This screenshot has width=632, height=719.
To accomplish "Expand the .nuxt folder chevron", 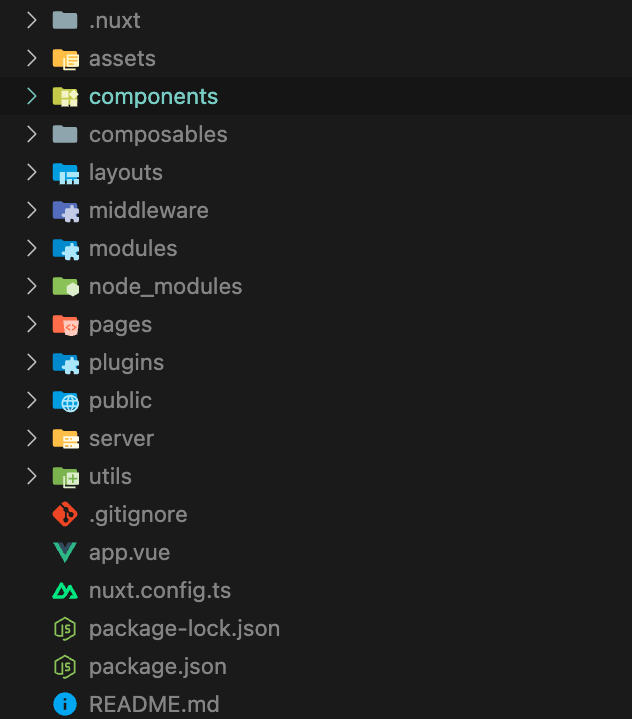I will pyautogui.click(x=31, y=21).
